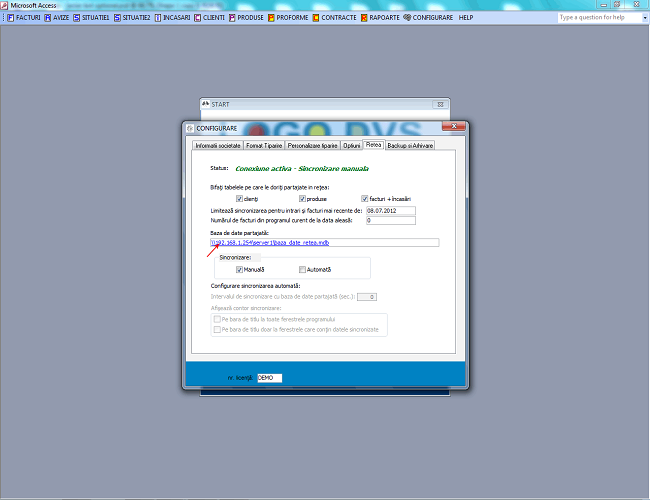Open the help question dropdown arrow
This screenshot has width=650, height=500.
pos(645,17)
